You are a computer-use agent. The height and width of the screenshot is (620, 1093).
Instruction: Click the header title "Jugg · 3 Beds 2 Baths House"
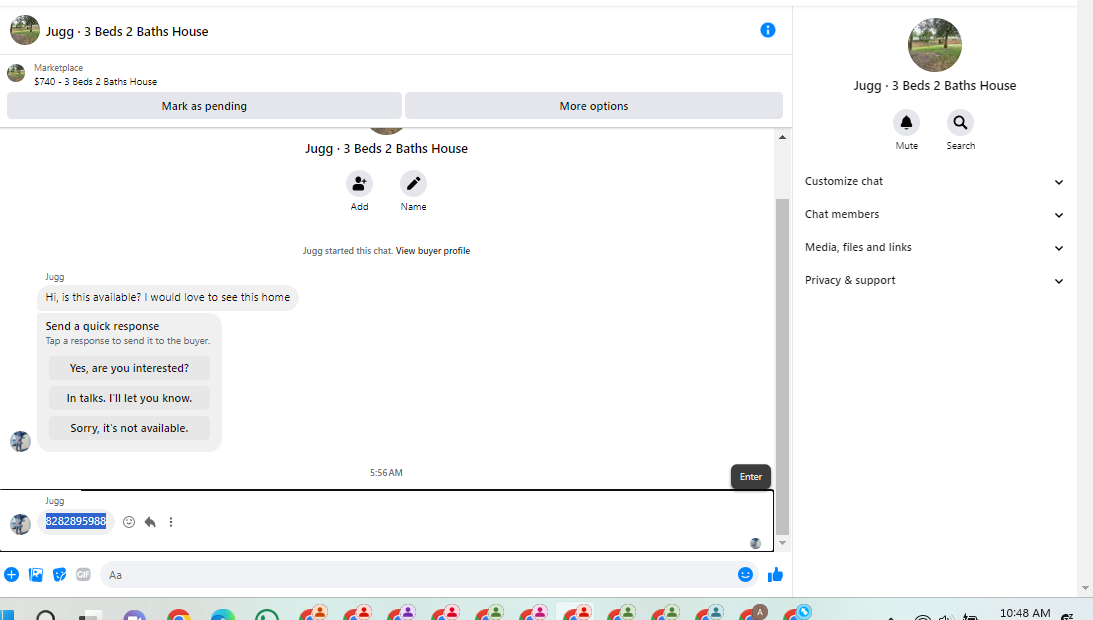pos(127,31)
